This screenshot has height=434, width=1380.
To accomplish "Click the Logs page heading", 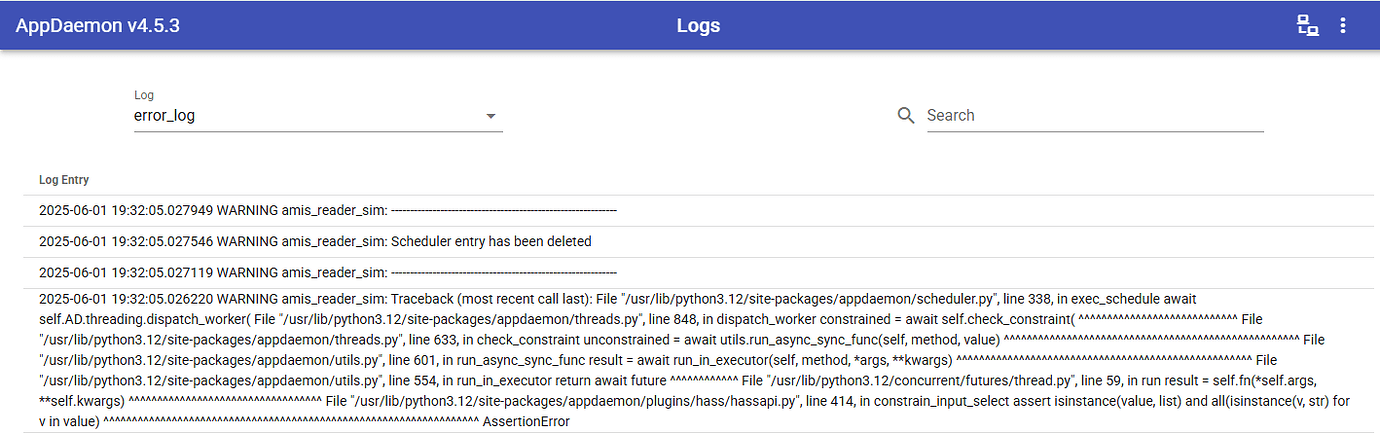I will pyautogui.click(x=698, y=25).
